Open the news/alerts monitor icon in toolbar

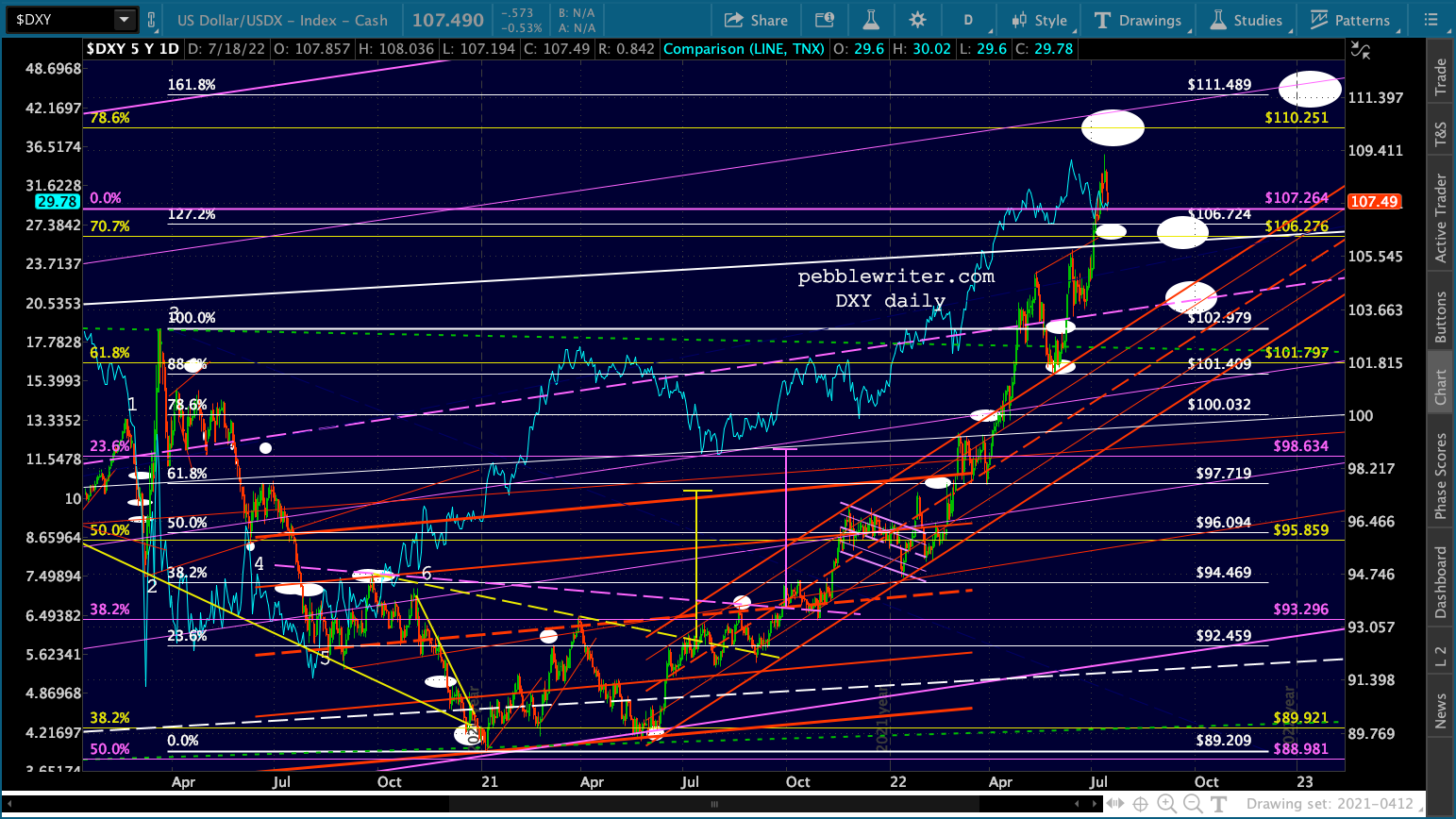[824, 20]
